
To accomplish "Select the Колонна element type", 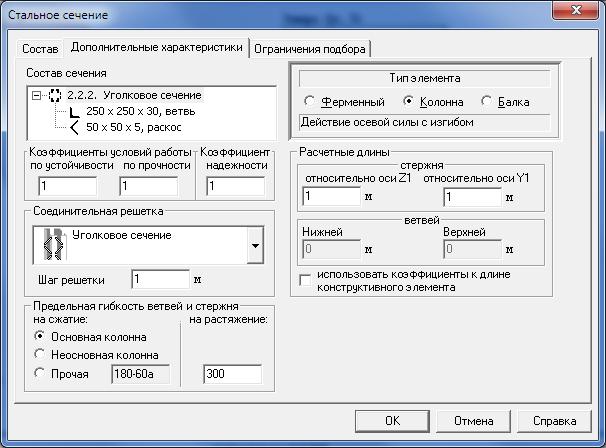I will 408,102.
